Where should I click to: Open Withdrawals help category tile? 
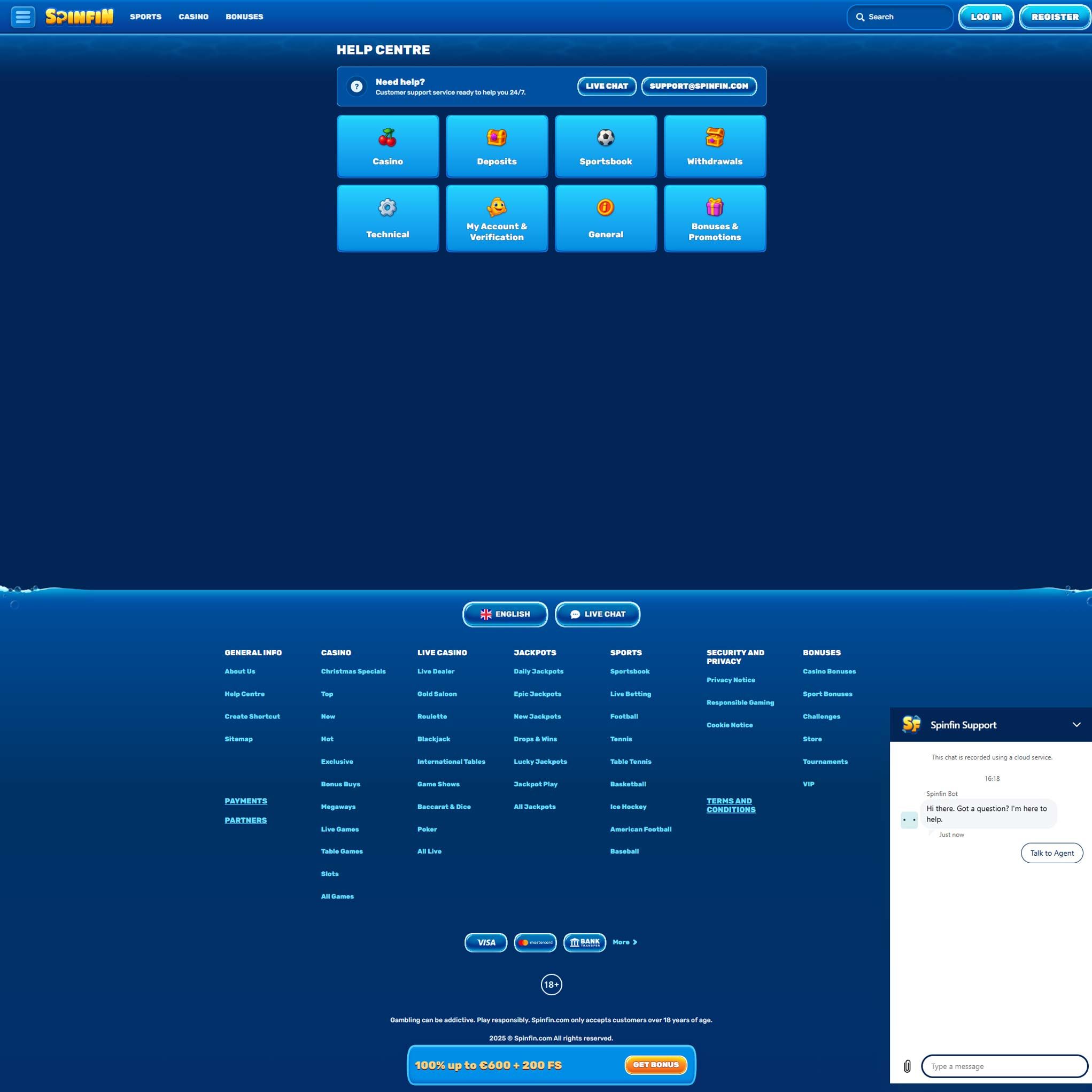(715, 146)
